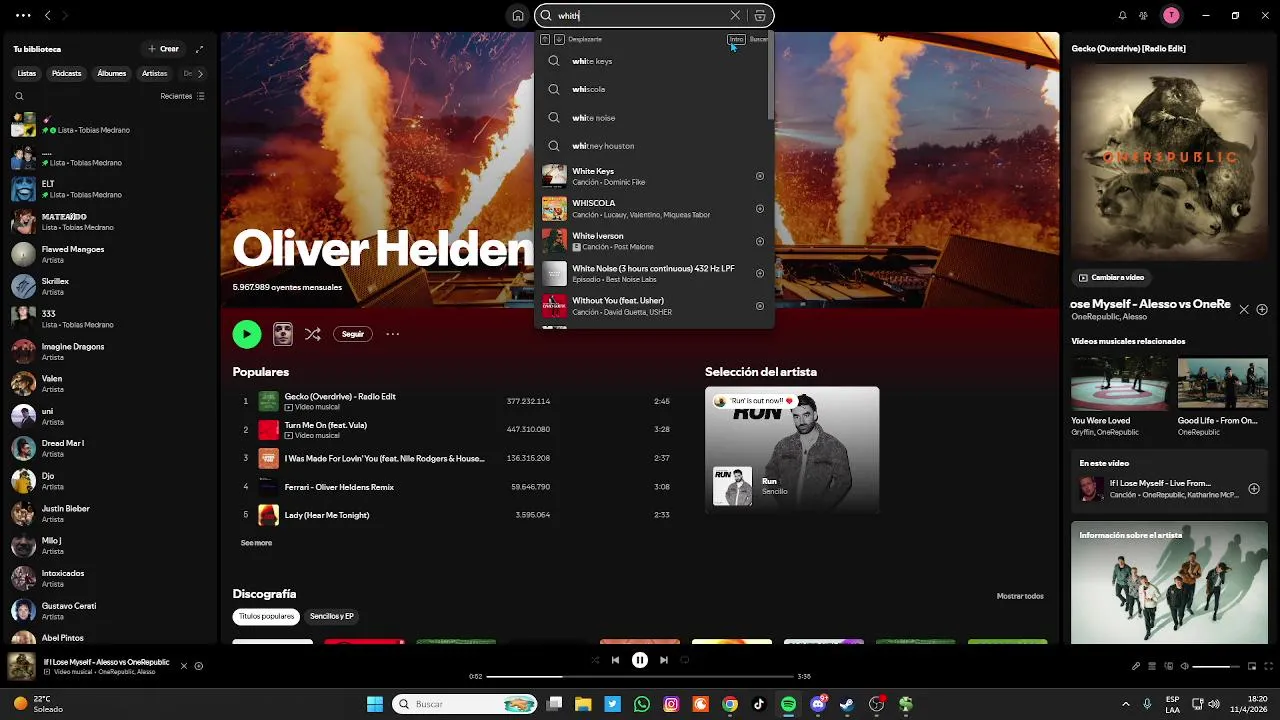Open the Recientes sort dropdown
Screen dimensions: 1280x720
pyautogui.click(x=182, y=96)
